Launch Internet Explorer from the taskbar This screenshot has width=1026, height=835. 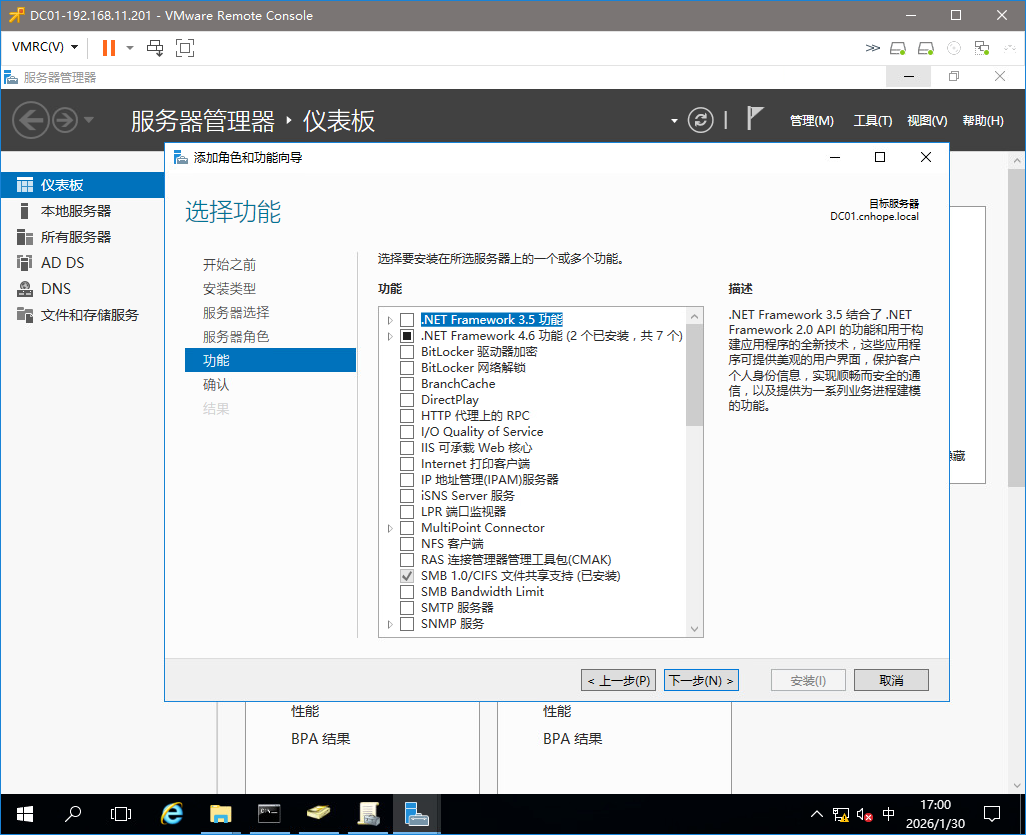pyautogui.click(x=171, y=814)
